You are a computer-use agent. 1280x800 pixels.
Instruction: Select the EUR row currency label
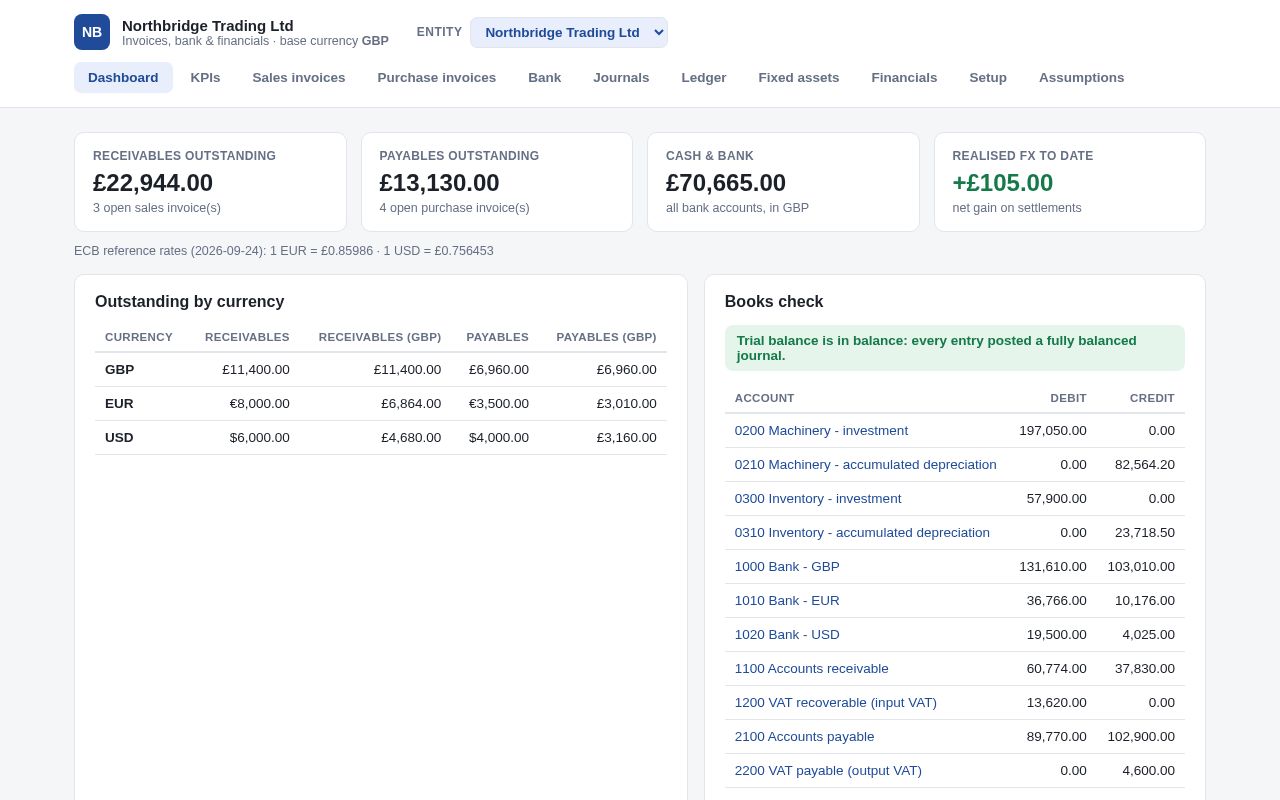pos(119,404)
